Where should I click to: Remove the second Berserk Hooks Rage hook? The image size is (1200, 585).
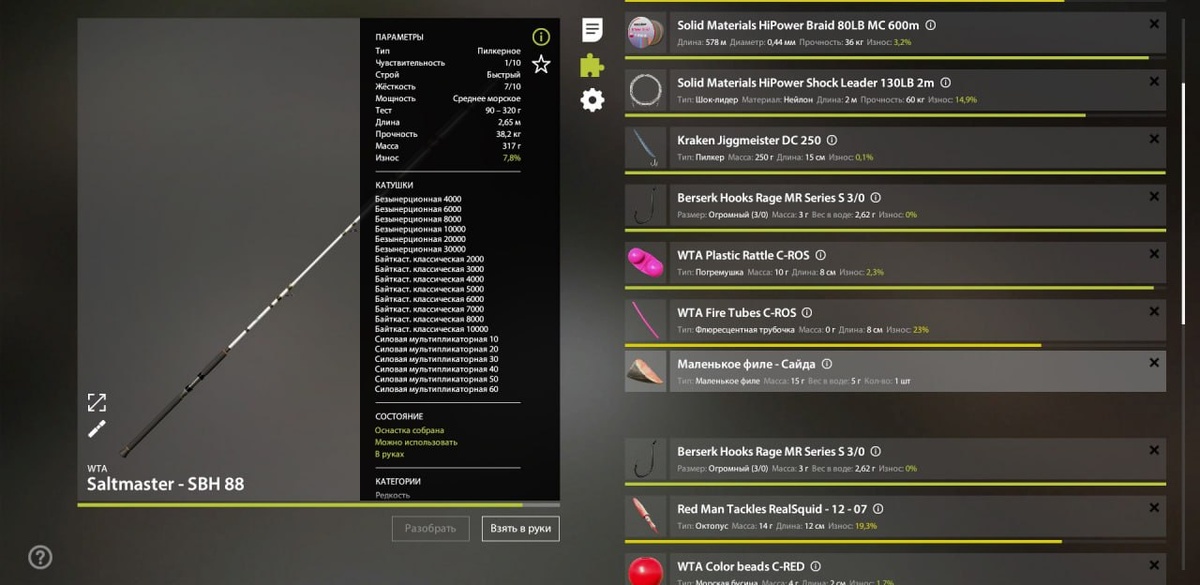1154,450
